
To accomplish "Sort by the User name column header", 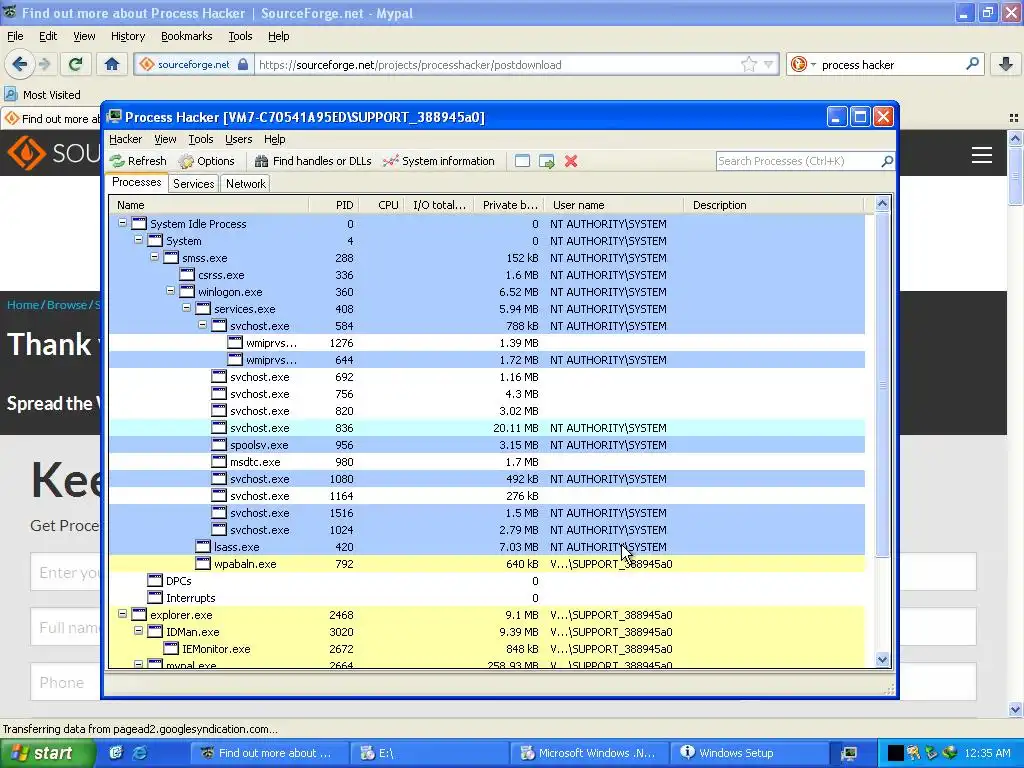I will pyautogui.click(x=614, y=205).
